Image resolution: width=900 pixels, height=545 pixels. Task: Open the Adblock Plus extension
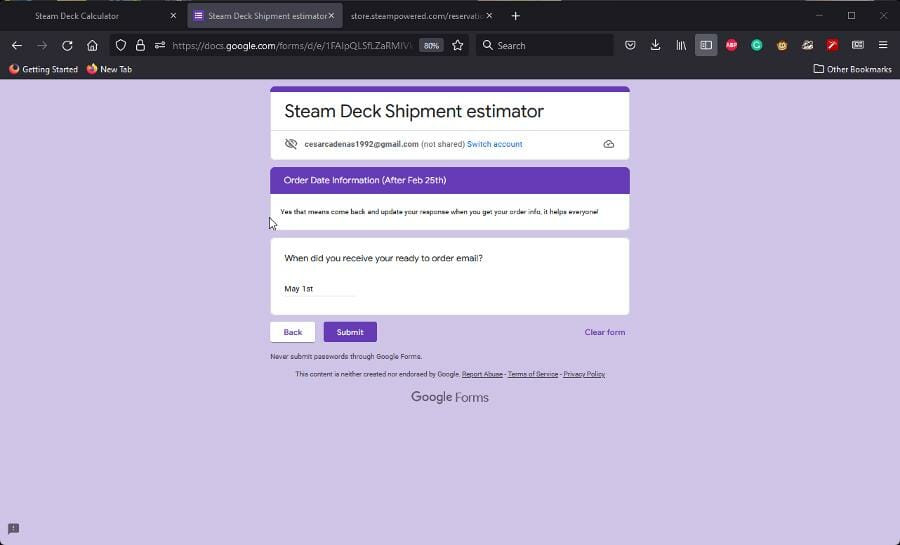coord(731,45)
